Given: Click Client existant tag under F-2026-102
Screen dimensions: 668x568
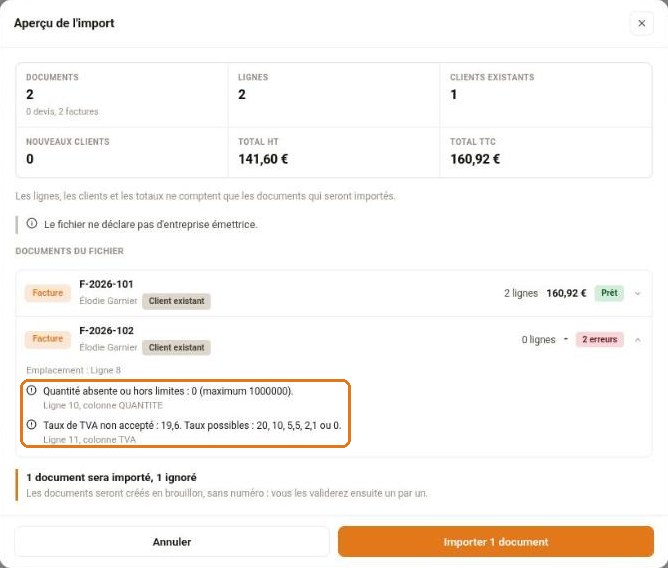Looking at the screenshot, I should [176, 347].
